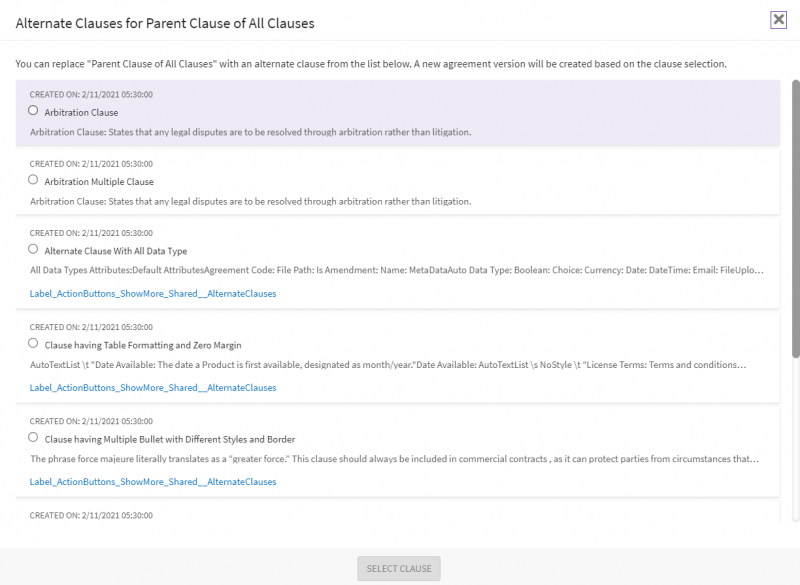Select the Arbitration Clause radio button
The width and height of the screenshot is (800, 585).
coord(31,111)
